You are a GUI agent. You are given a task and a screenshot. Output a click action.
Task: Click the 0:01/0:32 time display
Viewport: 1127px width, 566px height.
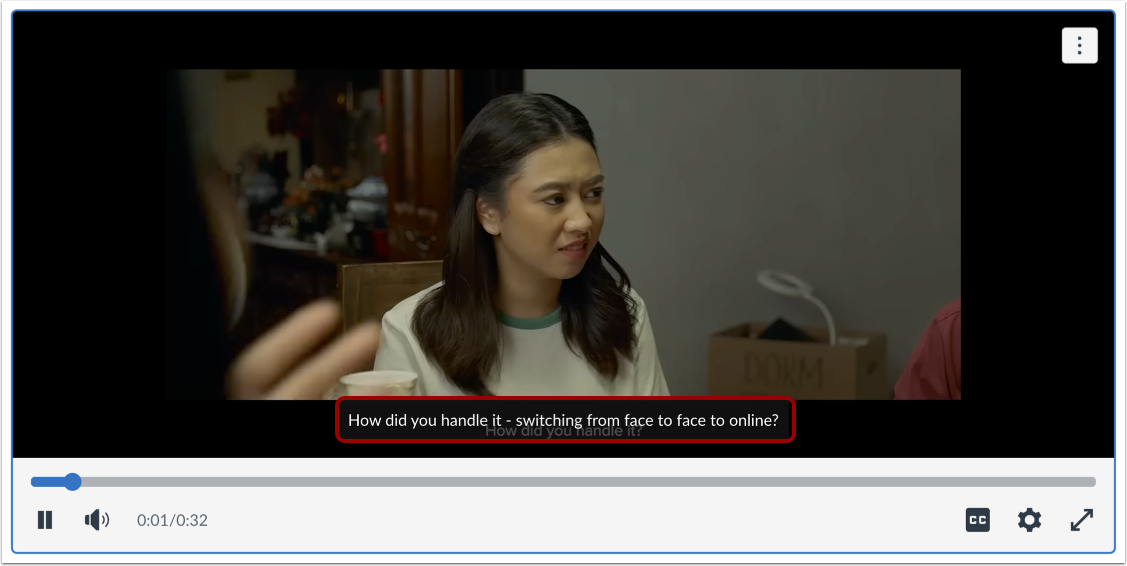pyautogui.click(x=172, y=520)
